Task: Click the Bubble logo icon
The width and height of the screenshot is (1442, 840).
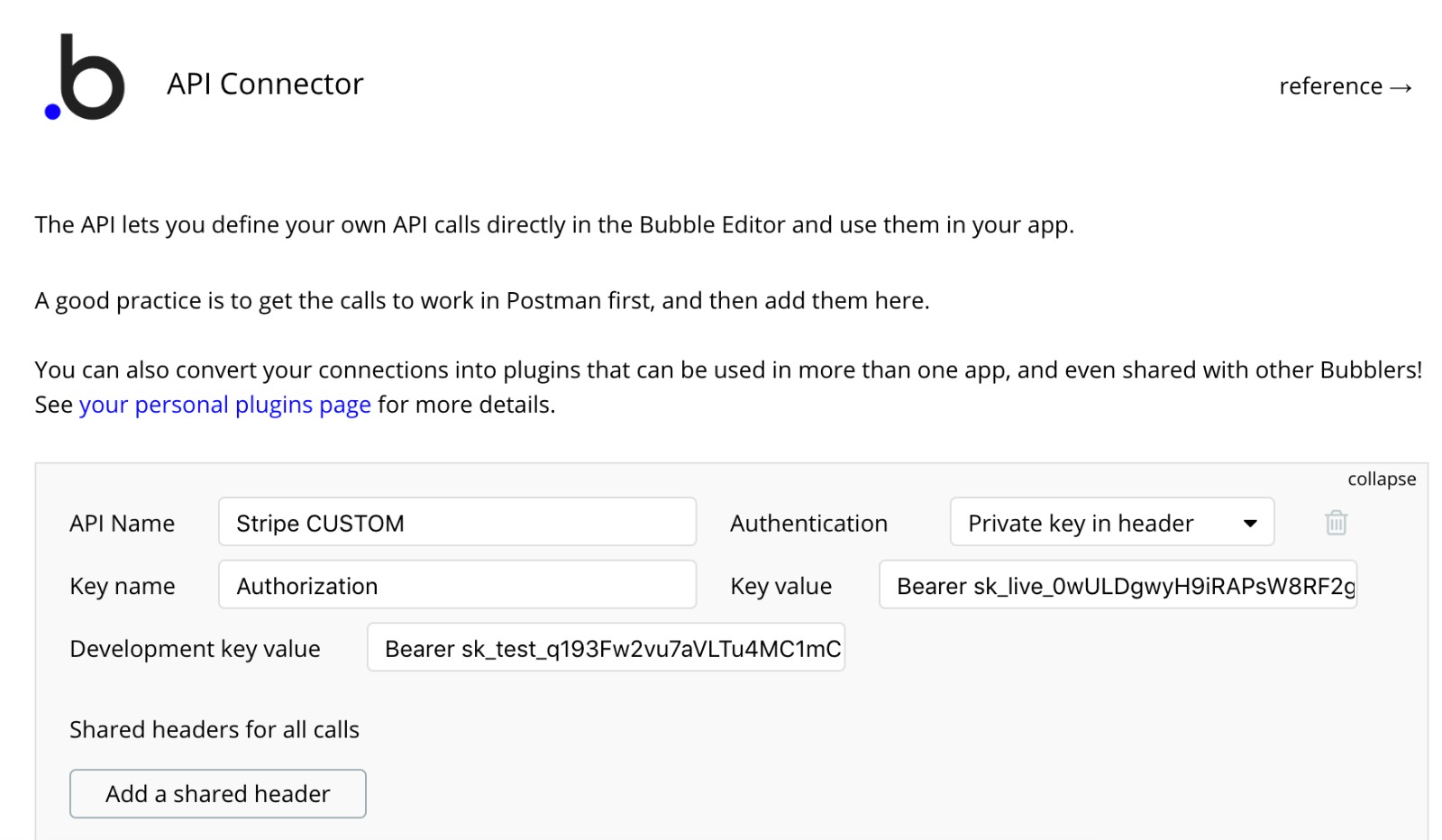Action: (x=85, y=78)
